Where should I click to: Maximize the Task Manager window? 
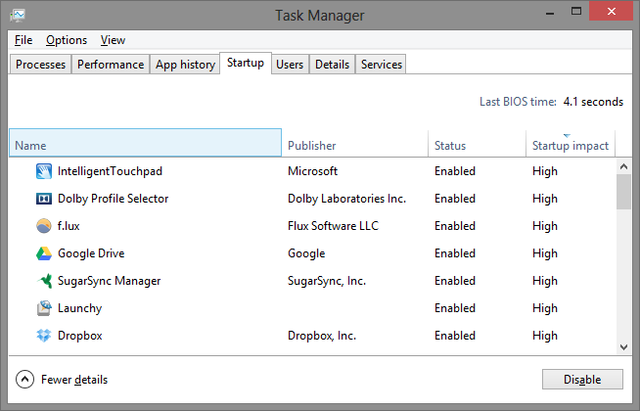[x=576, y=11]
